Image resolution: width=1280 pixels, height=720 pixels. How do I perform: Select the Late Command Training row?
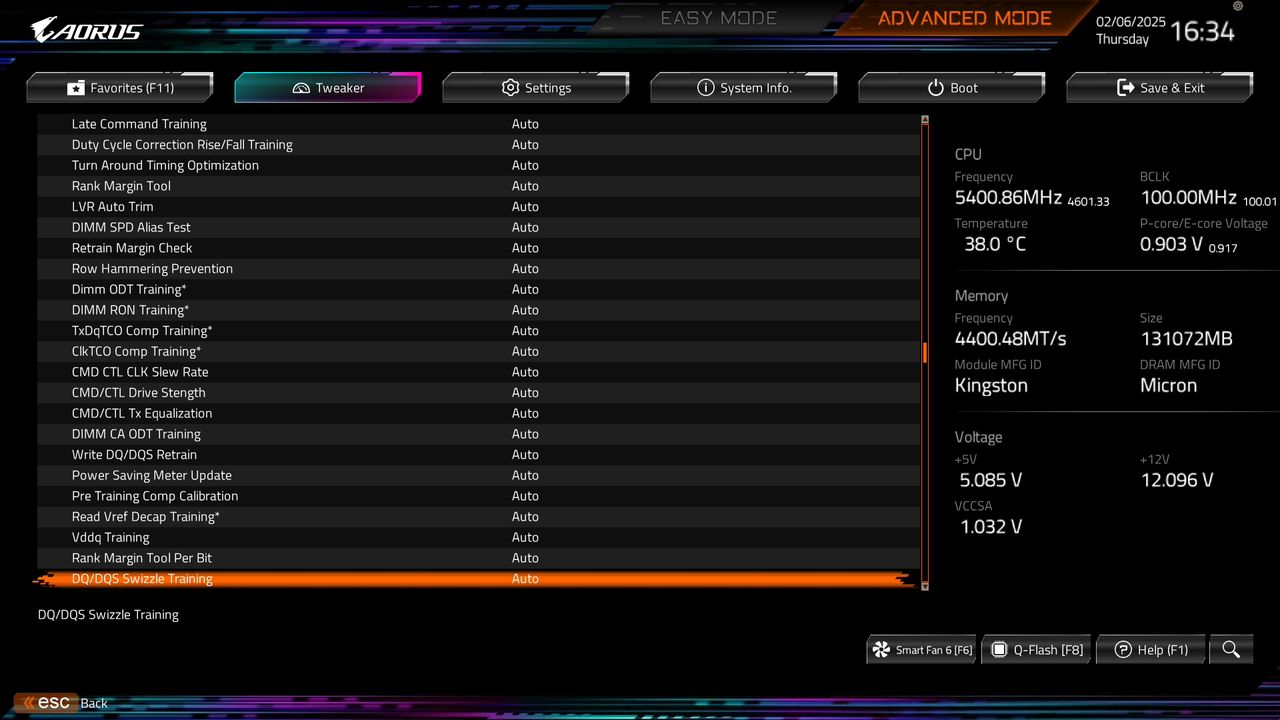coord(139,124)
